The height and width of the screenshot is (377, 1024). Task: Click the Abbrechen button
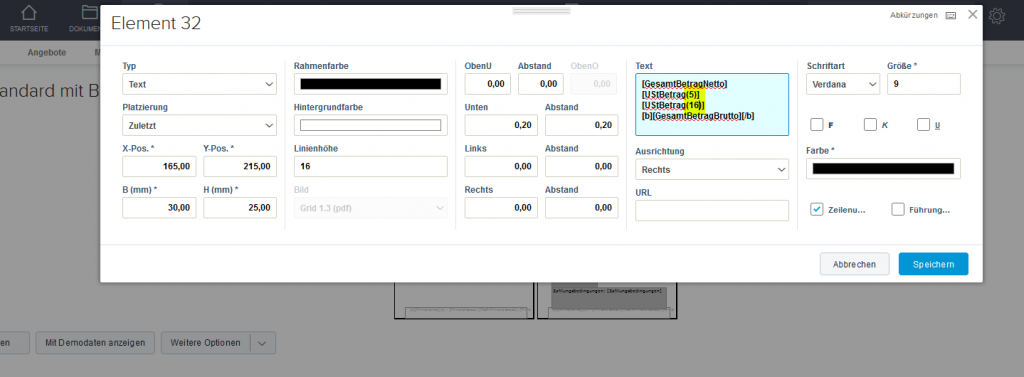click(854, 265)
